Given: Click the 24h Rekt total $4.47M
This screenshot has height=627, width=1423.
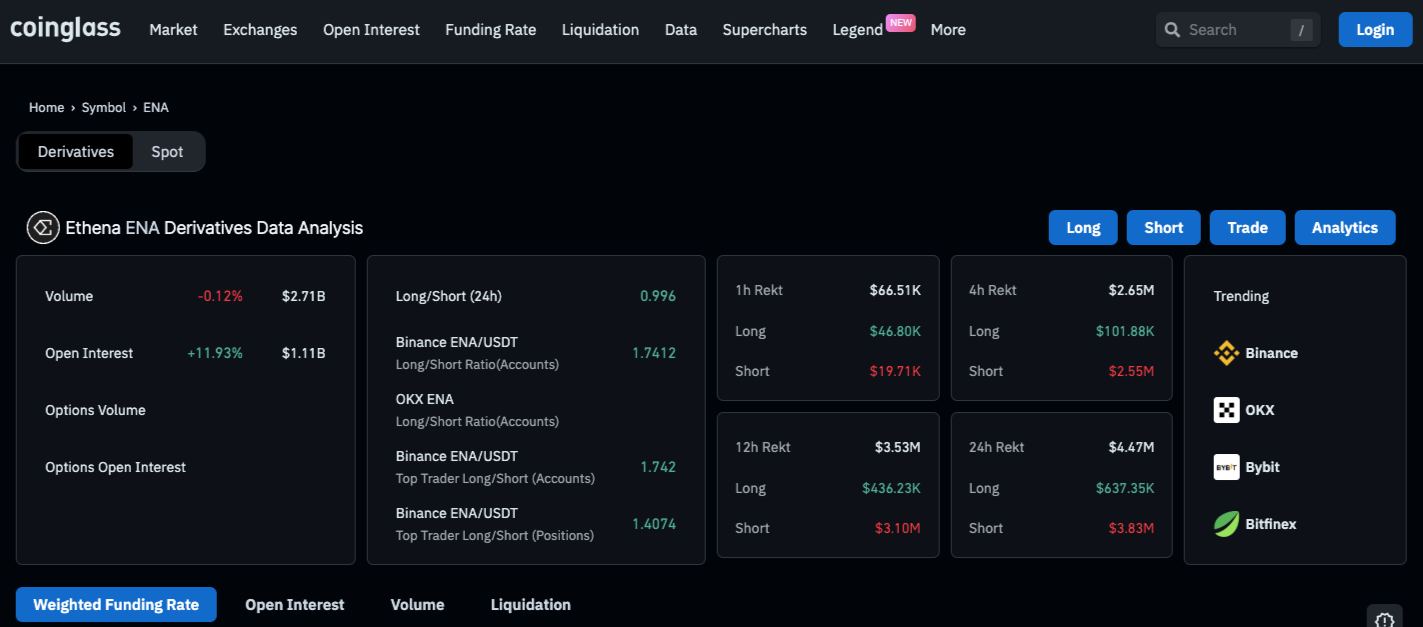Looking at the screenshot, I should pos(1131,447).
